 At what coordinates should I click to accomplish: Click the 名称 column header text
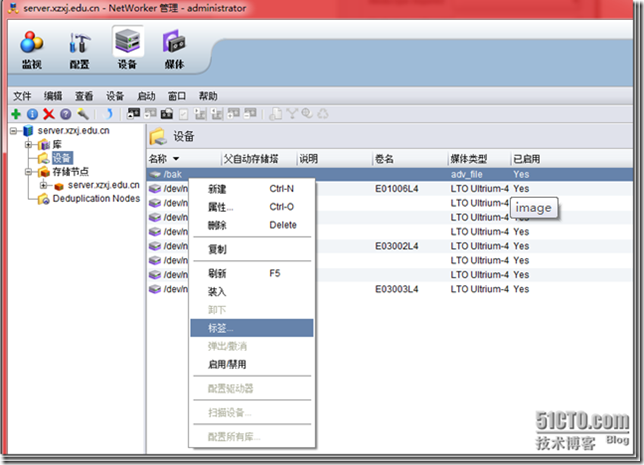[158, 159]
